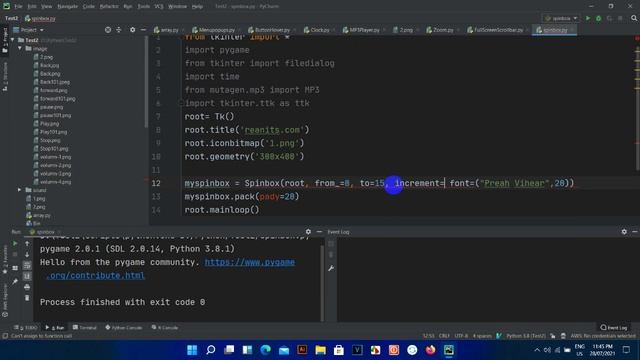Open the Refactor menu

coord(109,7)
